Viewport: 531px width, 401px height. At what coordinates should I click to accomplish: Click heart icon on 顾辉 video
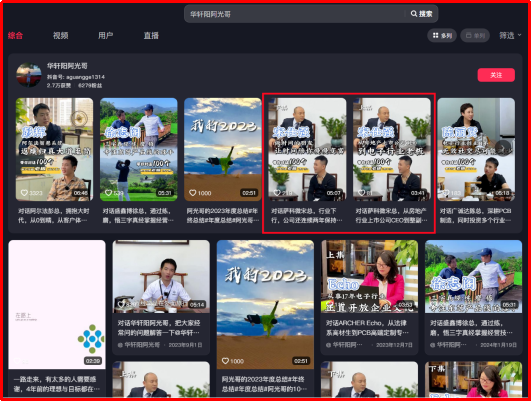(x=24, y=193)
